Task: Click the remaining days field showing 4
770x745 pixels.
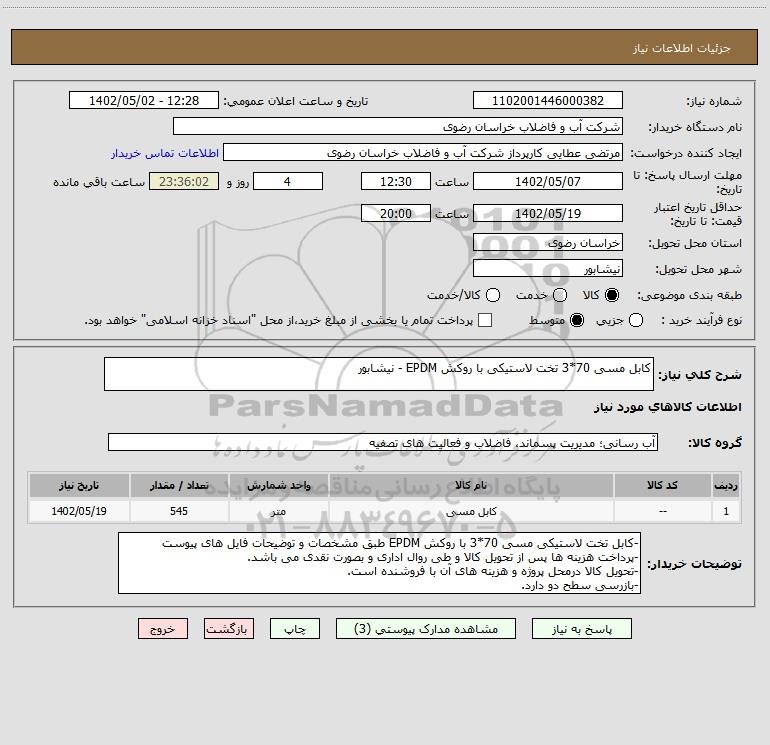Action: [288, 181]
